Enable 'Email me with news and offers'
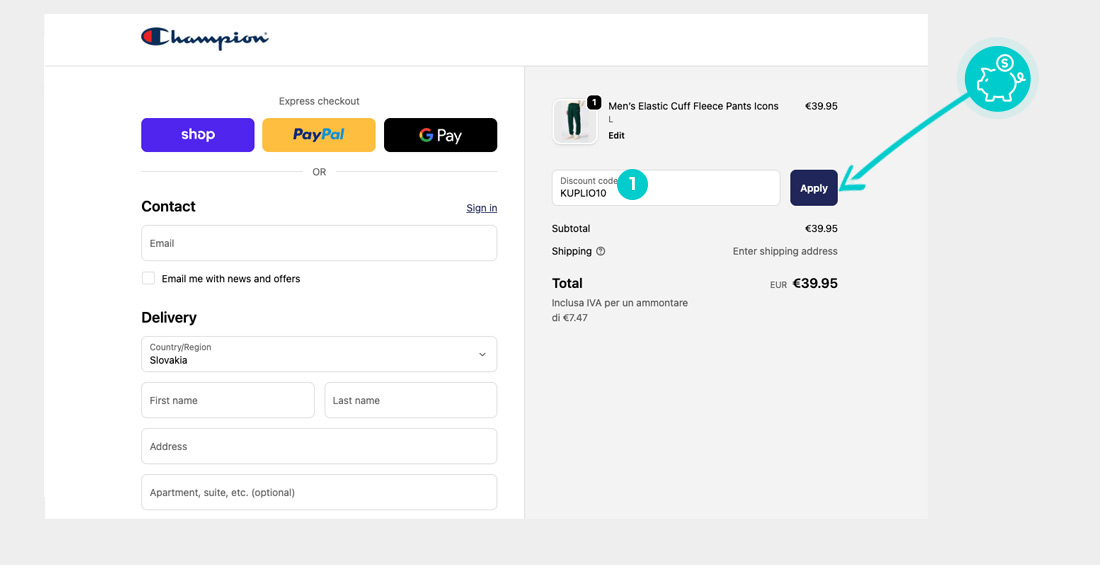 click(148, 279)
